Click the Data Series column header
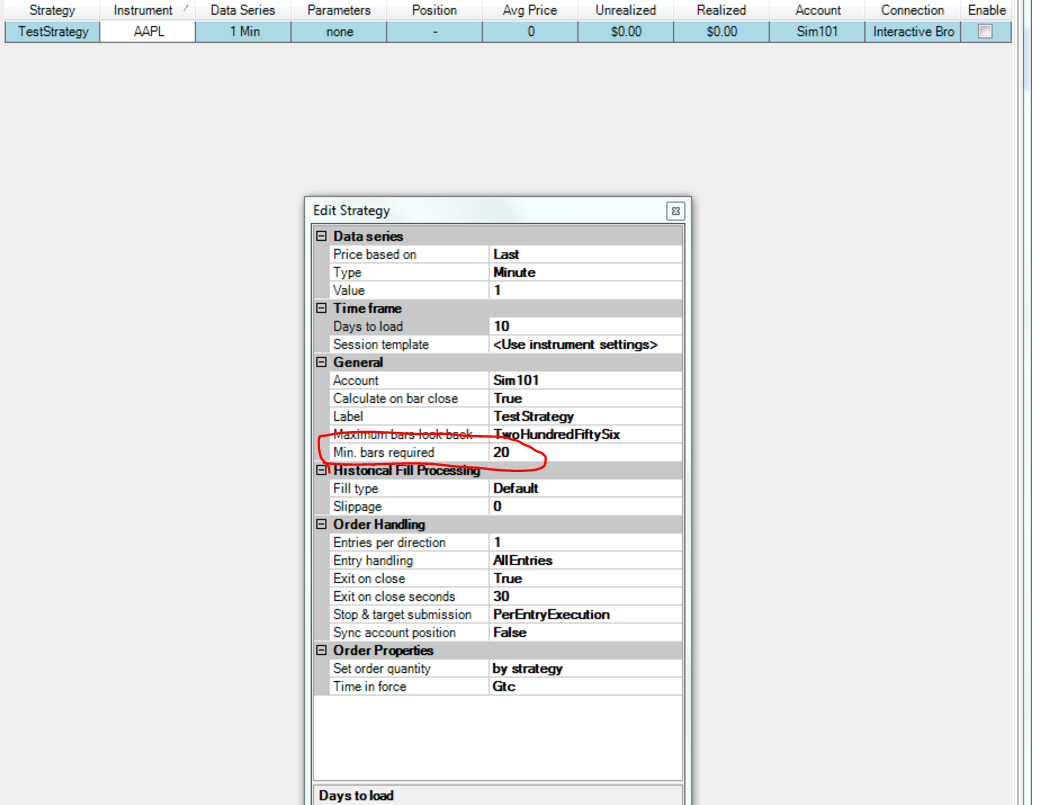The height and width of the screenshot is (805, 1038). 243,10
